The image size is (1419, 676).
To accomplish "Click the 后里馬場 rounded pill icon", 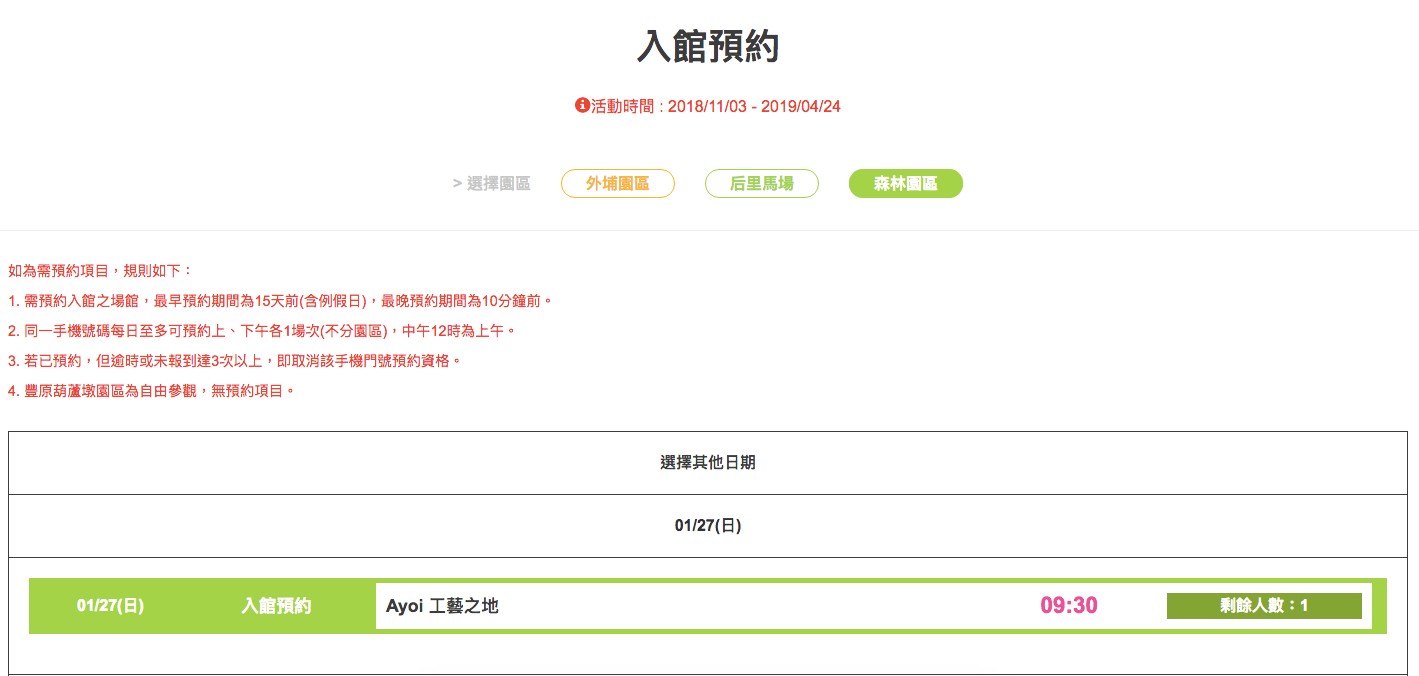I will (762, 183).
